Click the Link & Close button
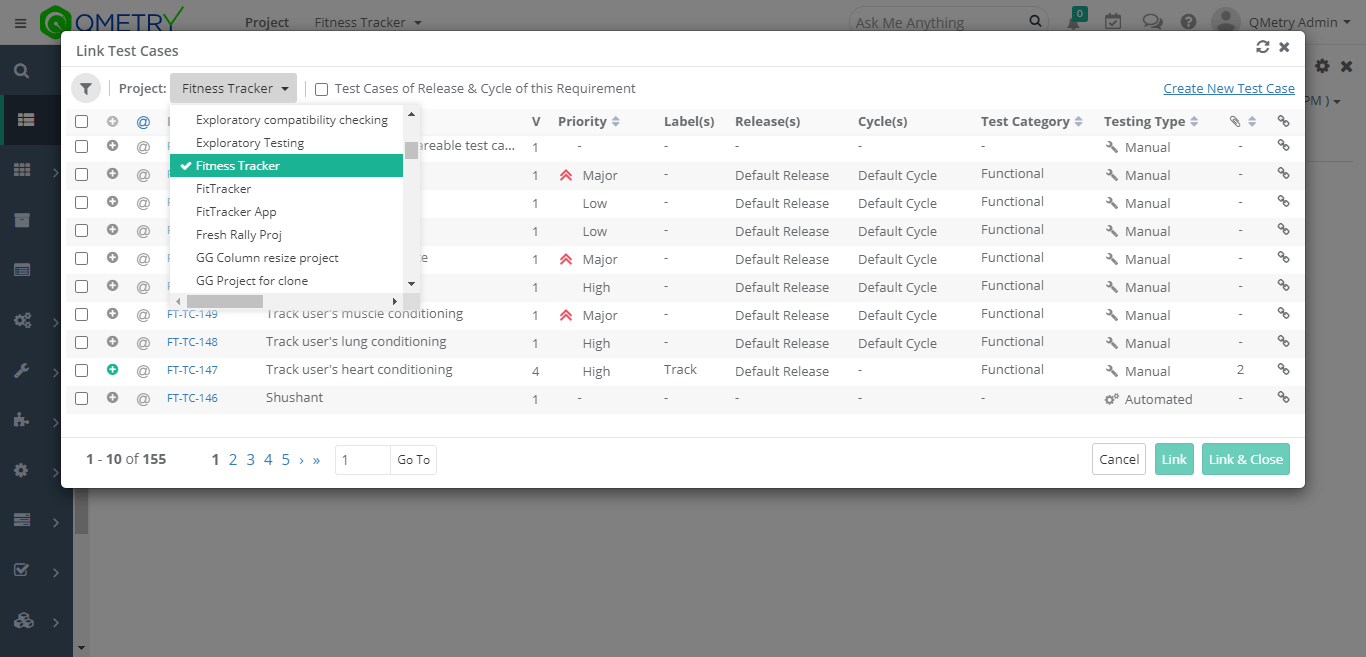 click(x=1246, y=459)
